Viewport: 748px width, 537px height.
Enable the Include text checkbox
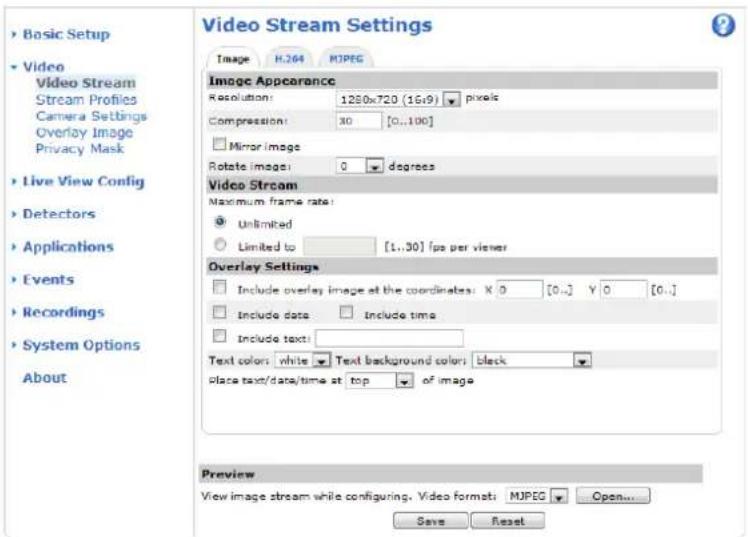coord(219,336)
